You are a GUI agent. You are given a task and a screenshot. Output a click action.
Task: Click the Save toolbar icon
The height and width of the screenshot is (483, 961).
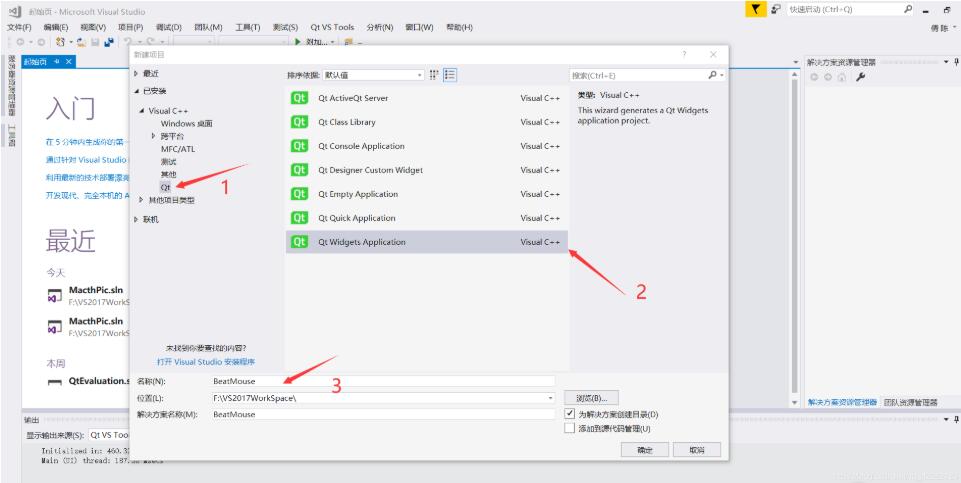click(x=95, y=42)
